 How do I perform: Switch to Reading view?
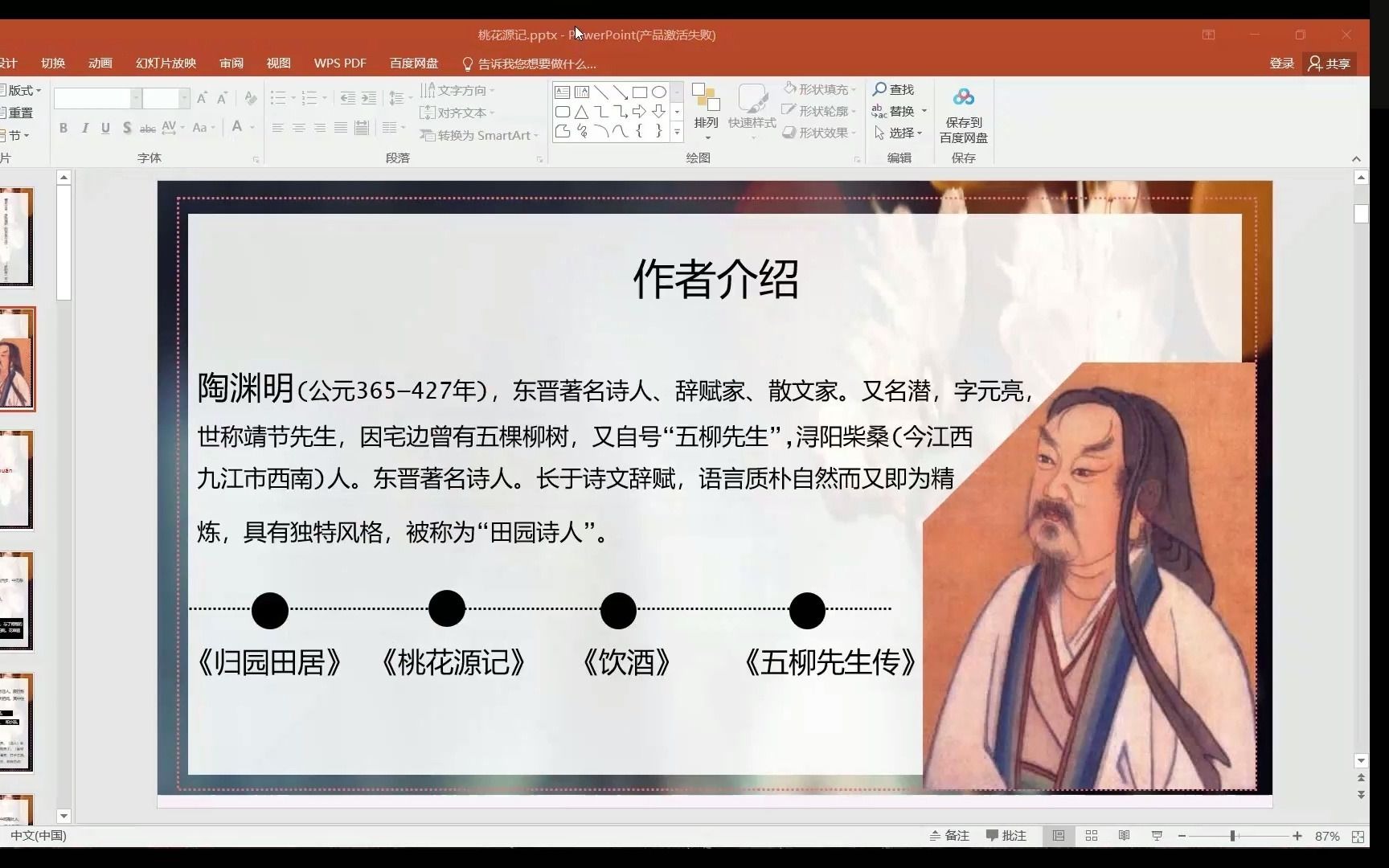[x=1124, y=836]
